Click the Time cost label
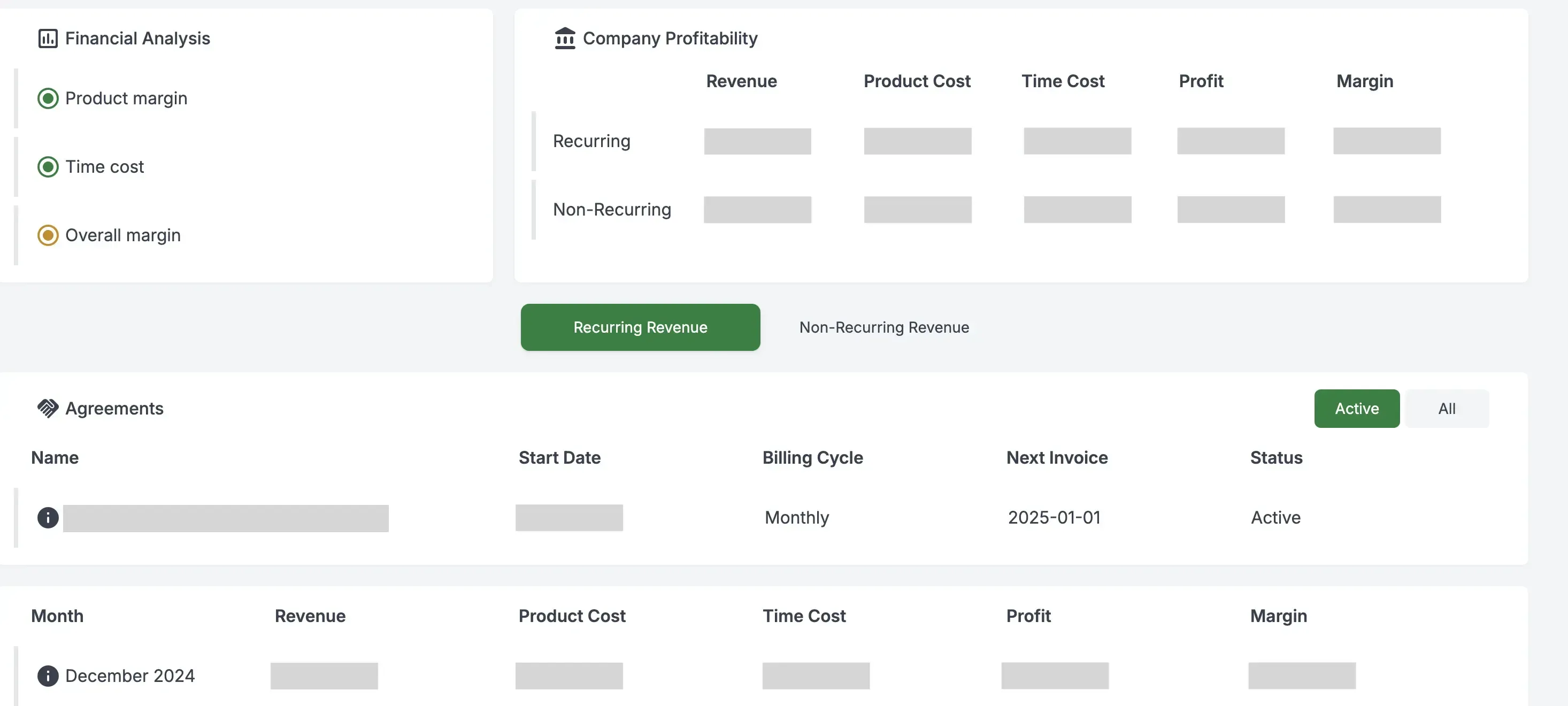The width and height of the screenshot is (1568, 706). coord(105,167)
